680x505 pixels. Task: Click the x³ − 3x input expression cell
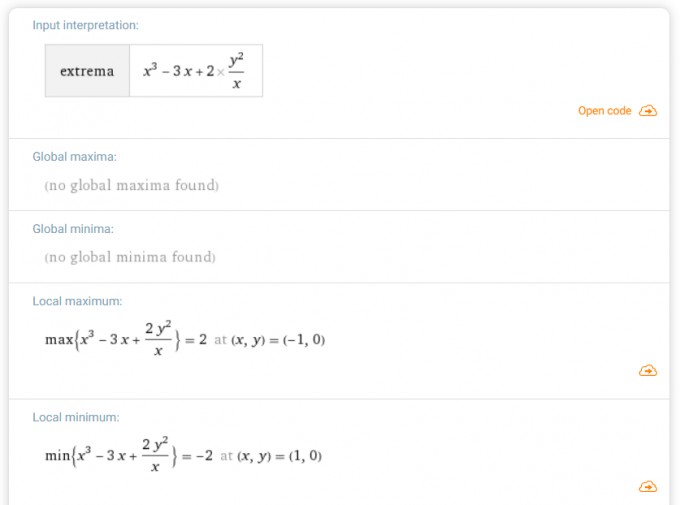tap(196, 71)
